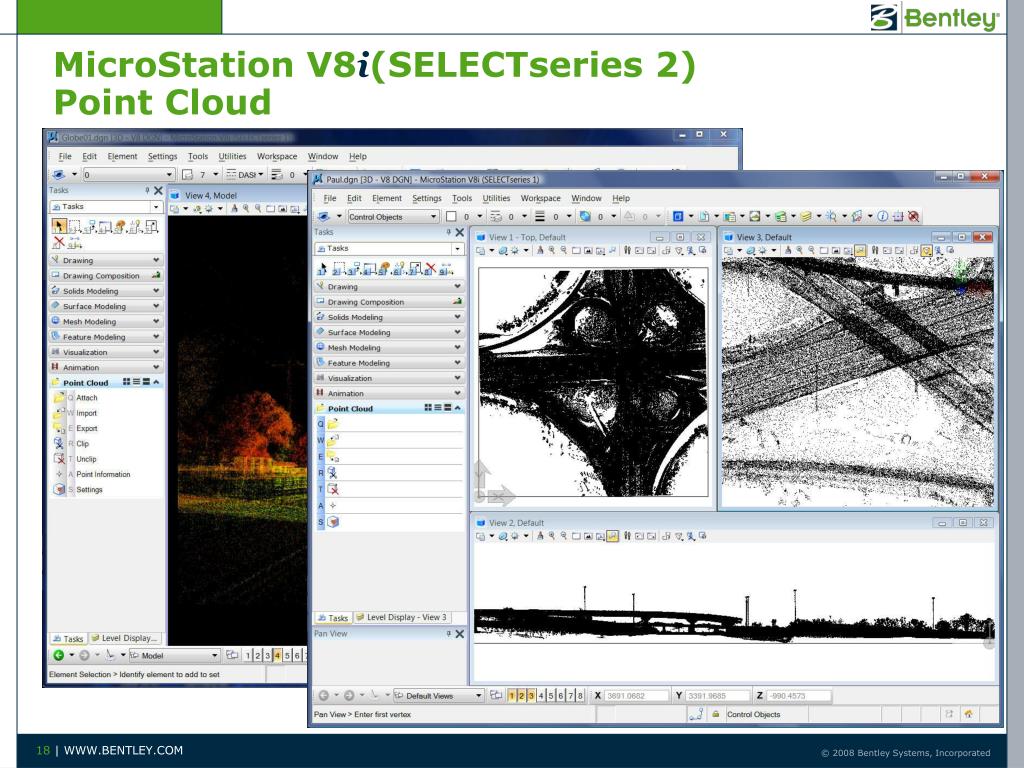
Task: Open the Model dropdown in Globe01 bottom toolbar
Action: [174, 656]
